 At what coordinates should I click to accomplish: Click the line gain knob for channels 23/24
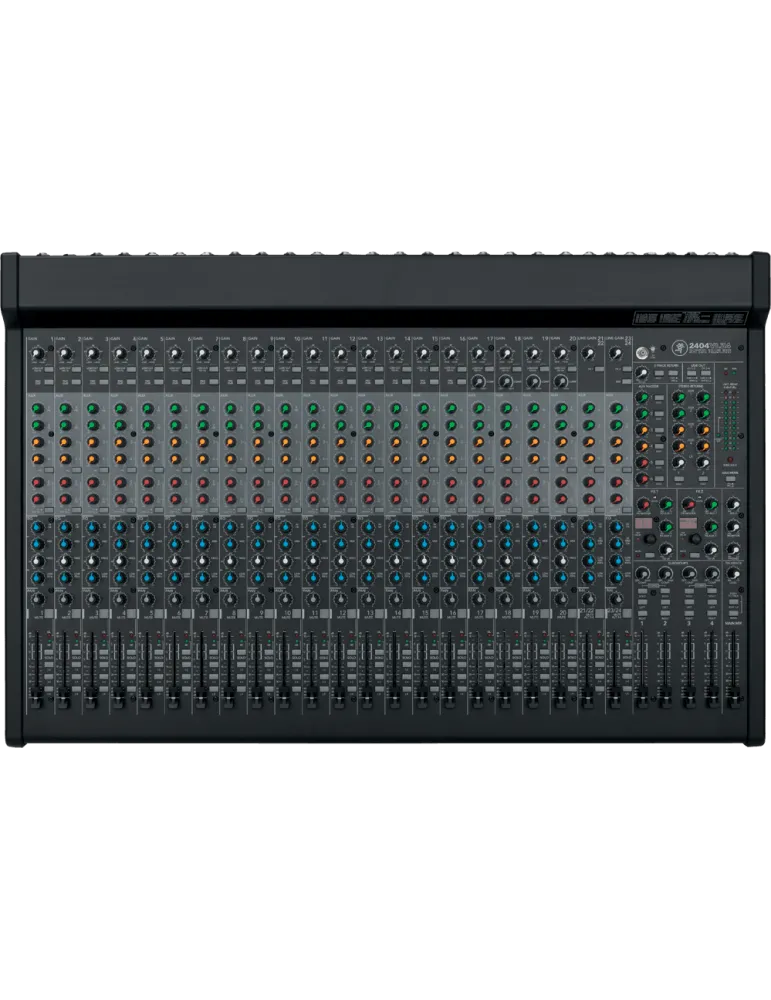[x=615, y=353]
